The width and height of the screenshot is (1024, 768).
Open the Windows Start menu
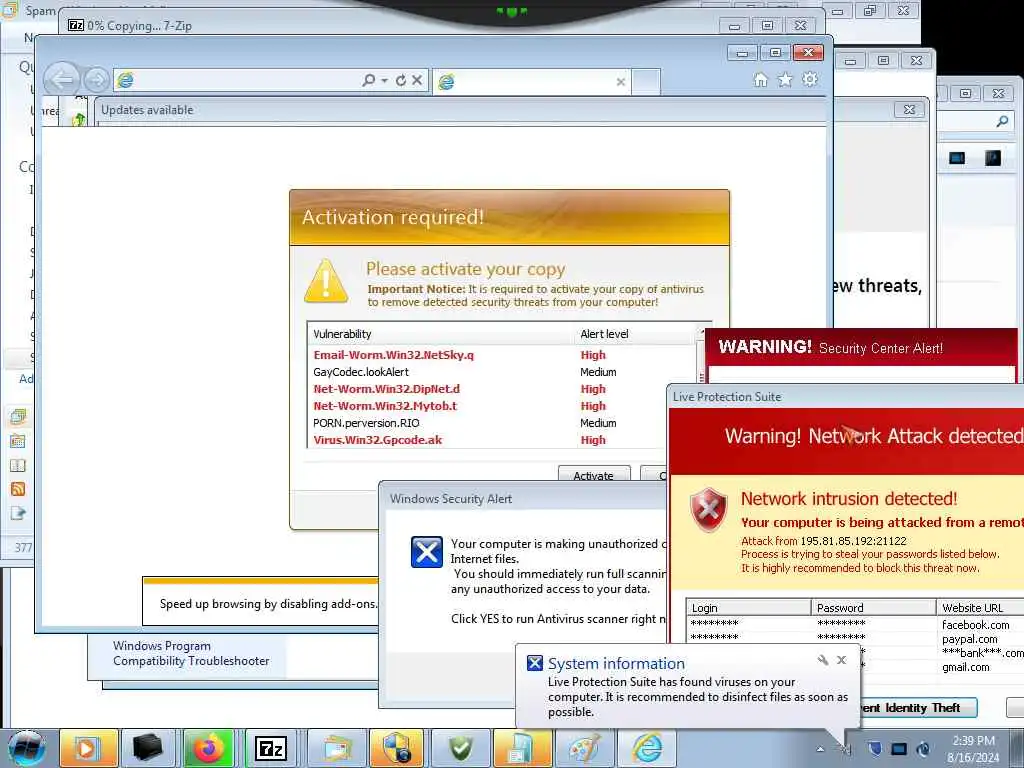pos(27,748)
